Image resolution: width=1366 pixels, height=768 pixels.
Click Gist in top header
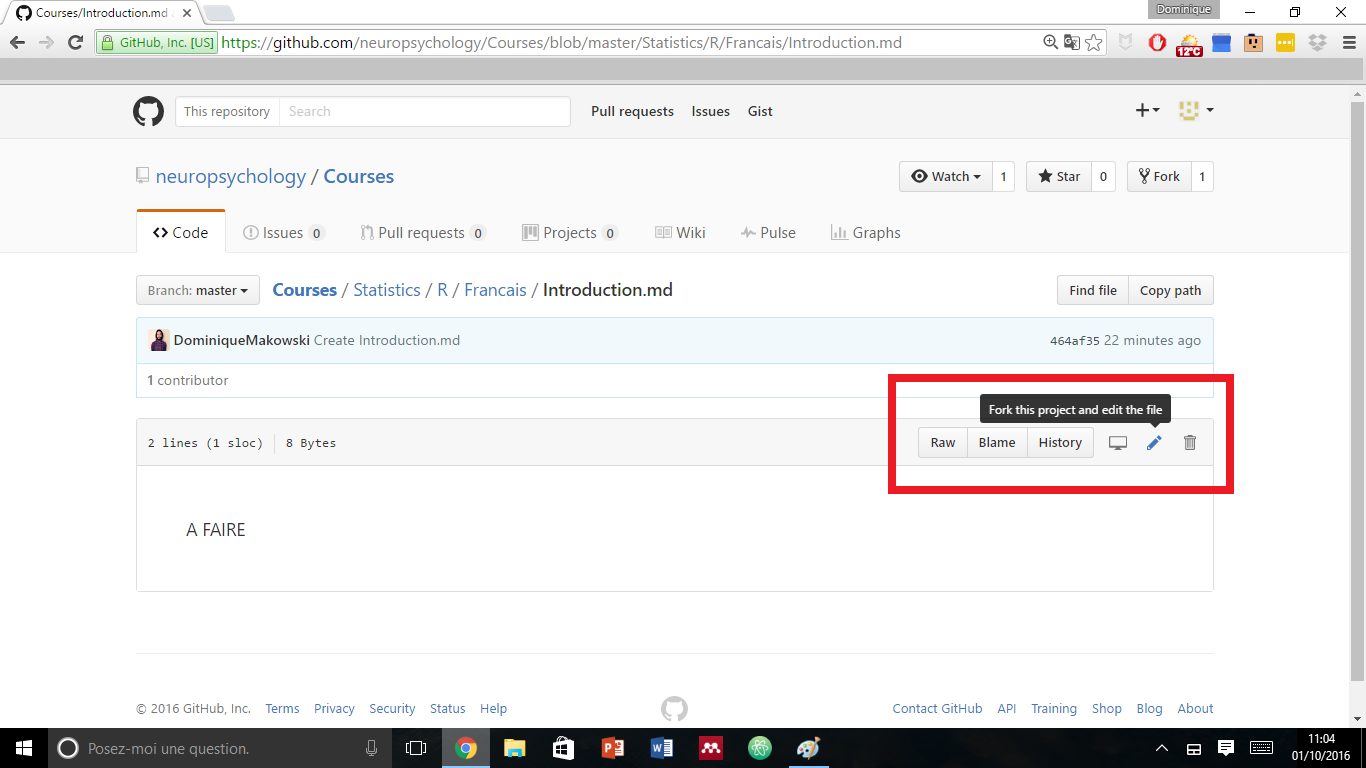pos(760,111)
